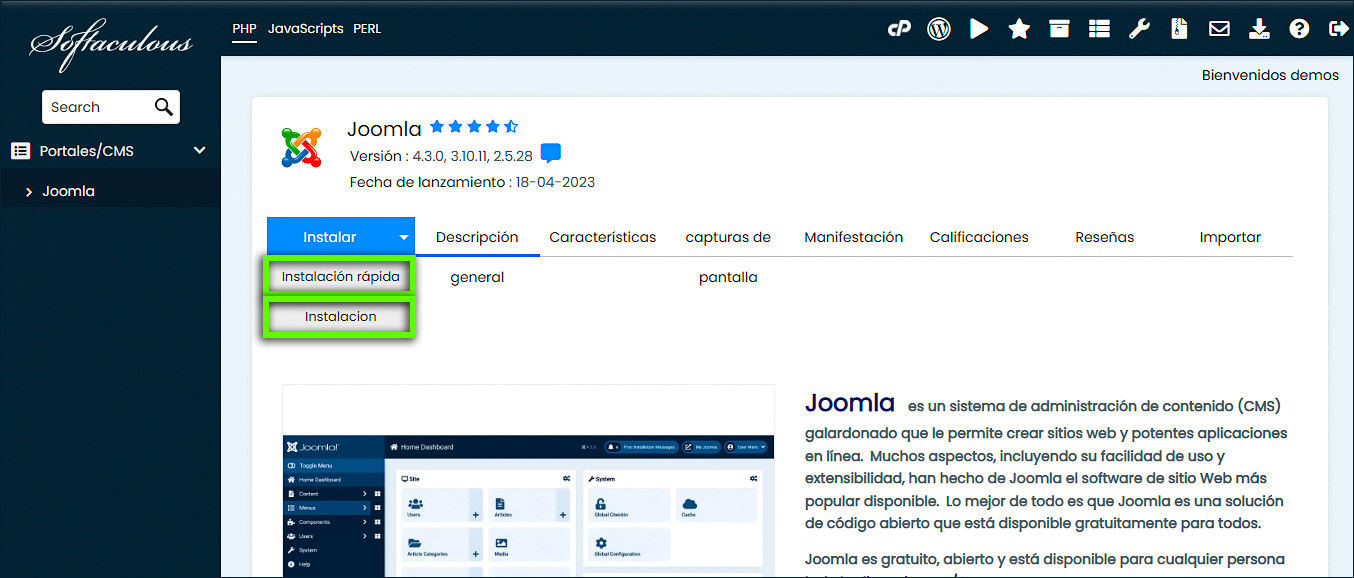Image resolution: width=1354 pixels, height=578 pixels.
Task: Open ratings via the star icon
Action: coord(1018,28)
